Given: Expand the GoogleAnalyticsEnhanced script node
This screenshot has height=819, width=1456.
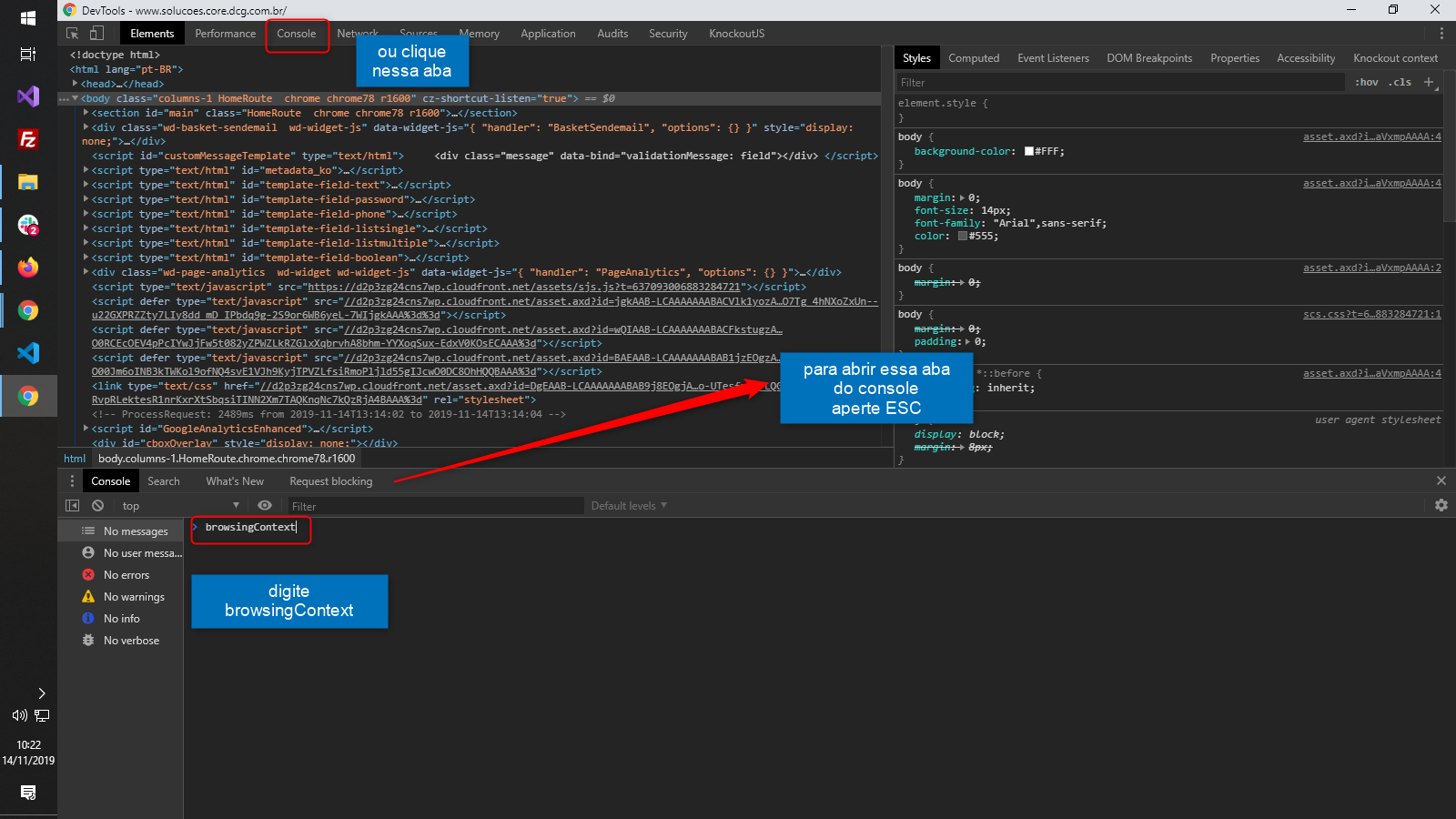Looking at the screenshot, I should (86, 428).
